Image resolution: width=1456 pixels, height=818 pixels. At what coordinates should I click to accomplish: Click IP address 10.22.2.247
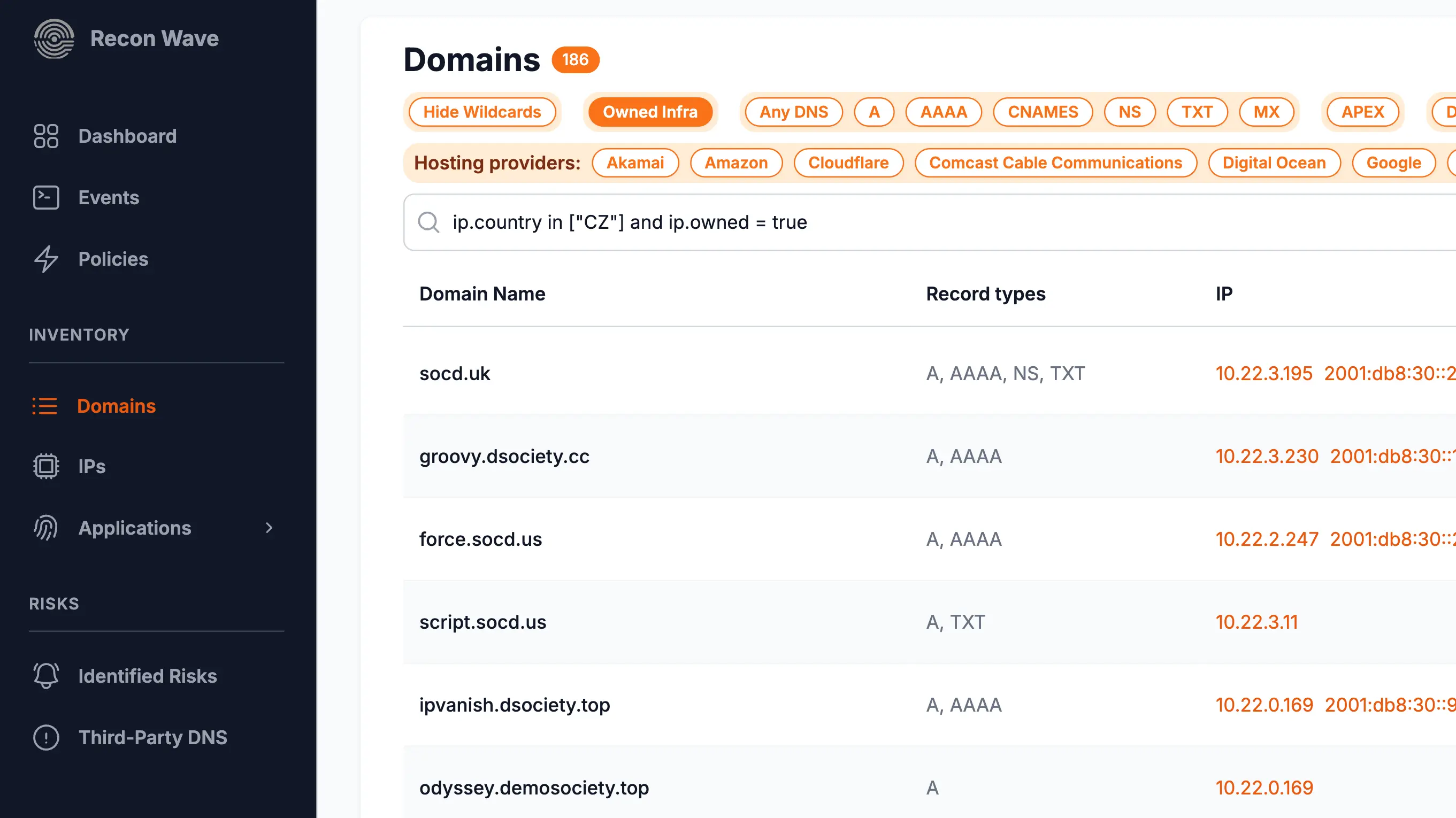(x=1267, y=539)
